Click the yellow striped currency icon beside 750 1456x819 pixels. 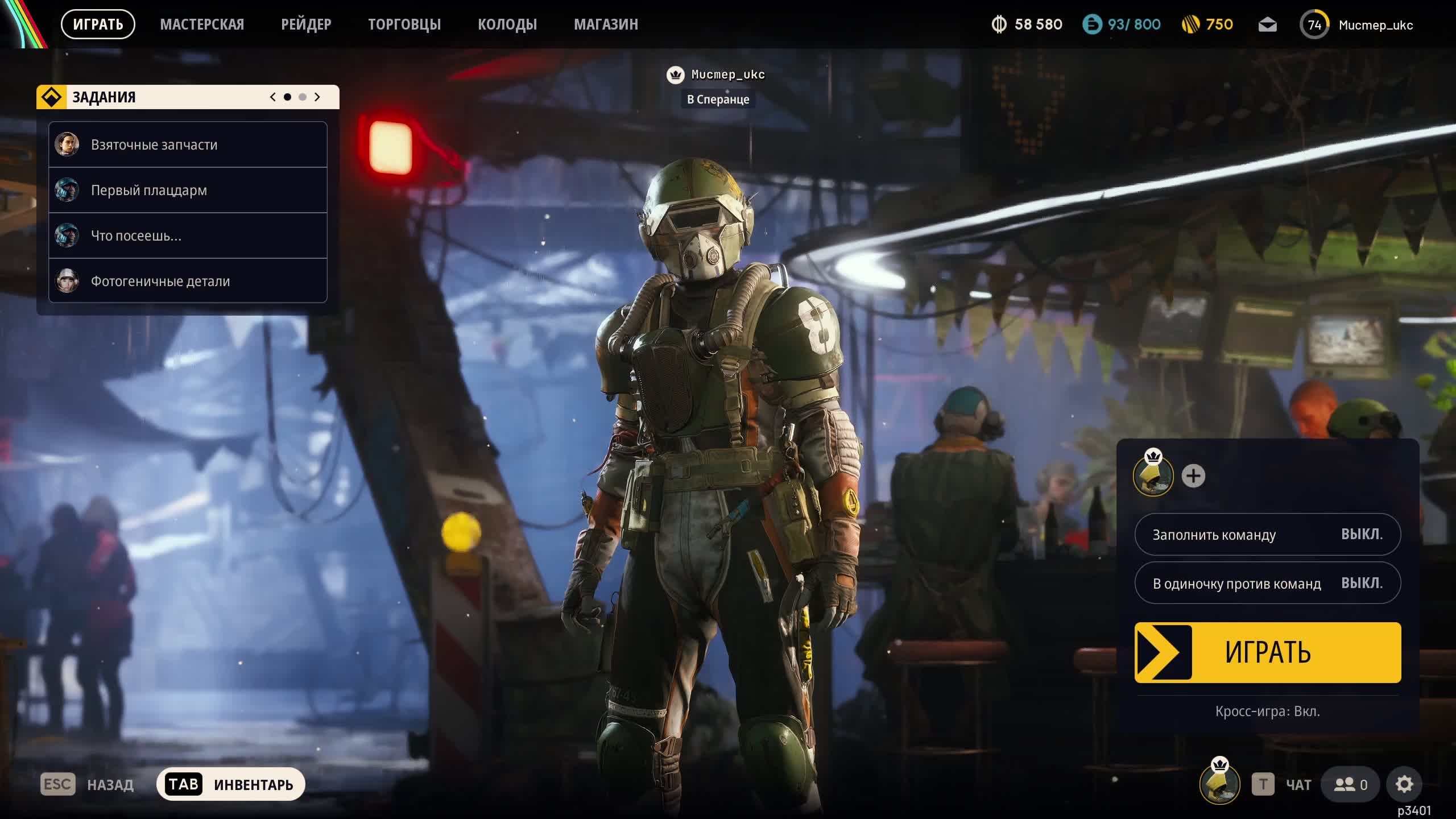1190,24
